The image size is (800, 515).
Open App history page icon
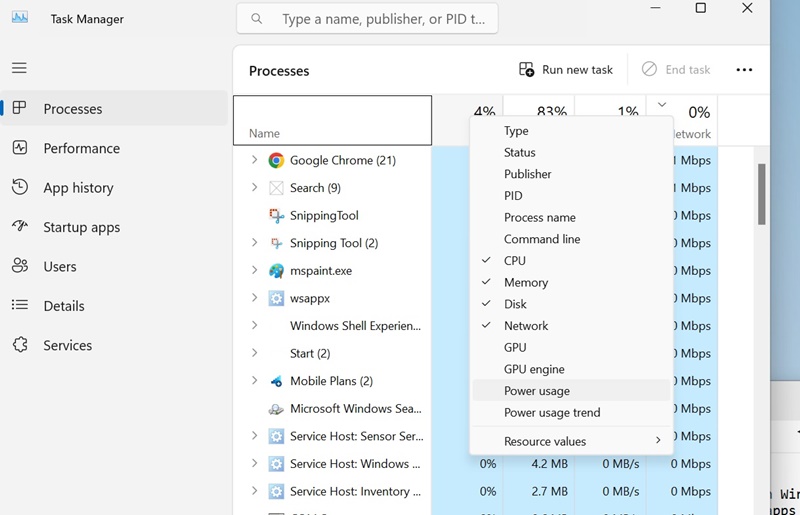(20, 187)
